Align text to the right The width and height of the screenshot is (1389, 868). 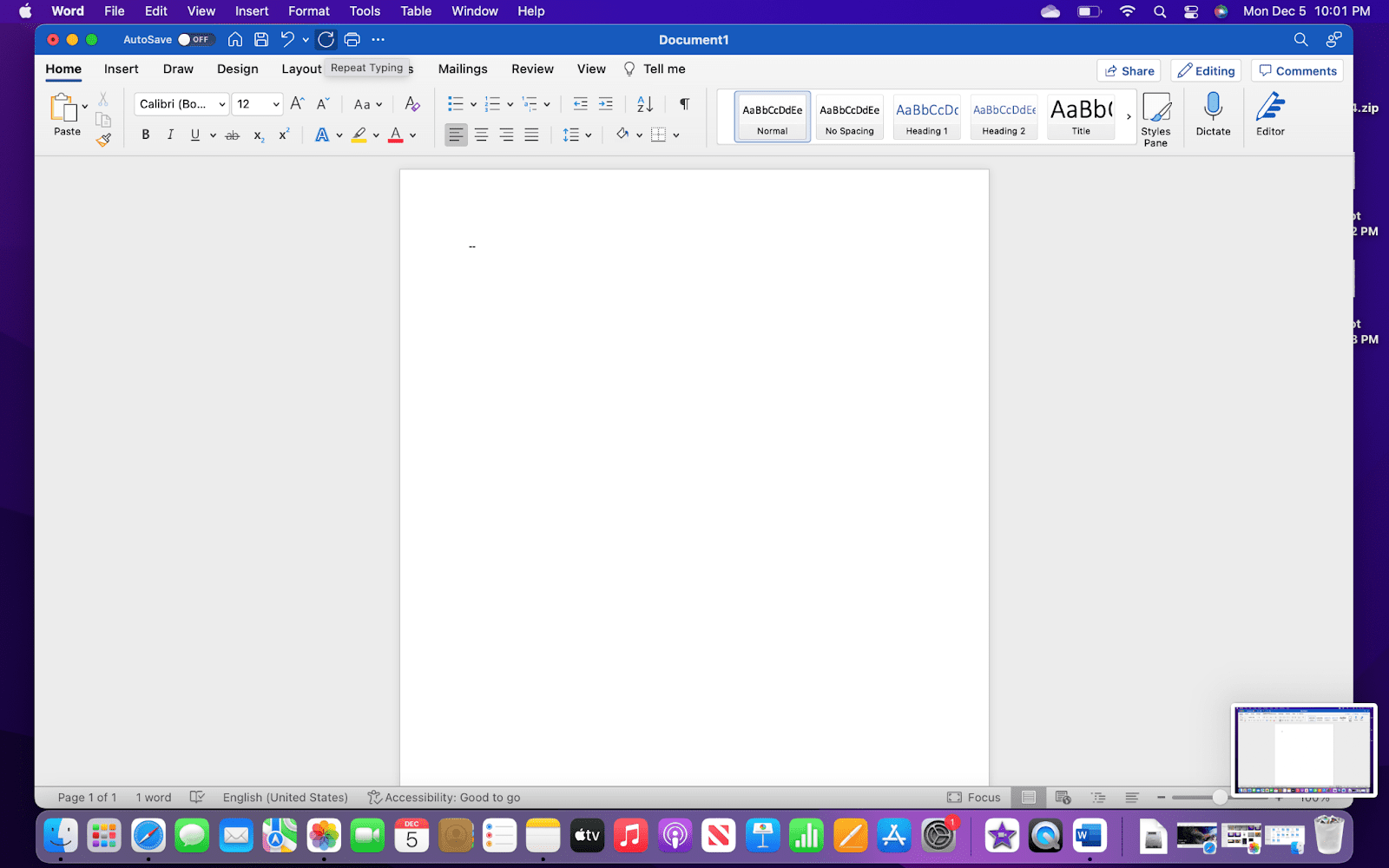click(x=506, y=135)
